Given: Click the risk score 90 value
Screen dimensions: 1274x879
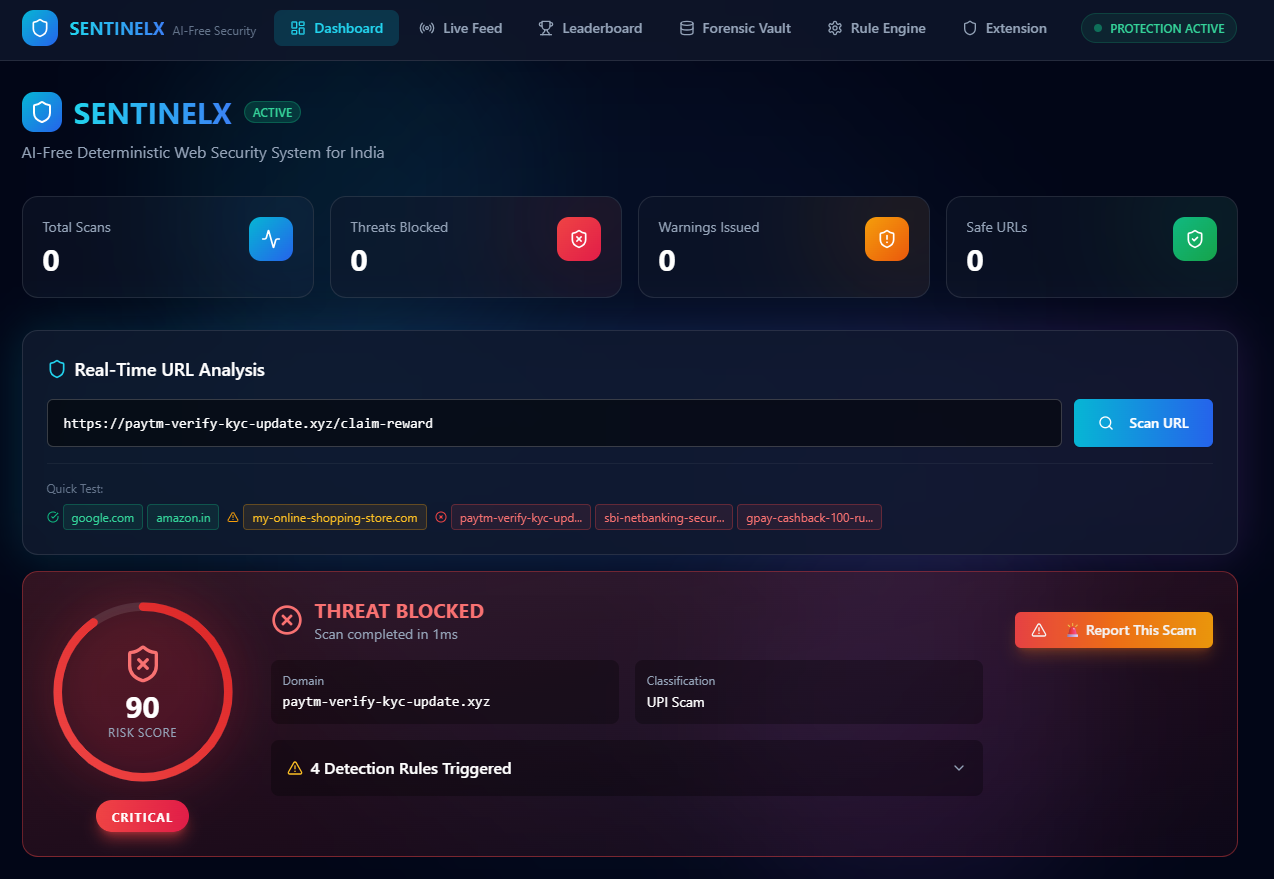Looking at the screenshot, I should [143, 707].
